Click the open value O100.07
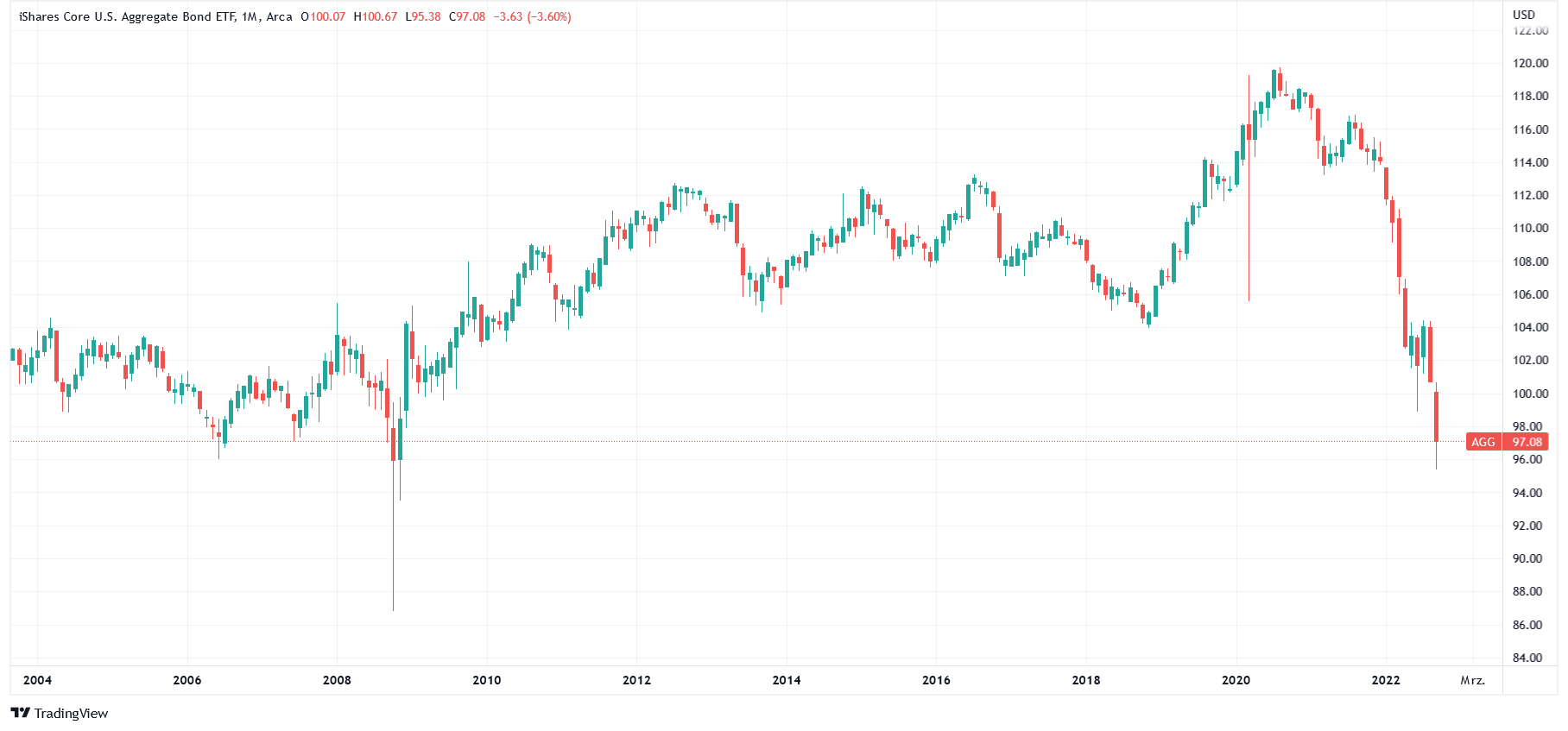 pyautogui.click(x=323, y=16)
